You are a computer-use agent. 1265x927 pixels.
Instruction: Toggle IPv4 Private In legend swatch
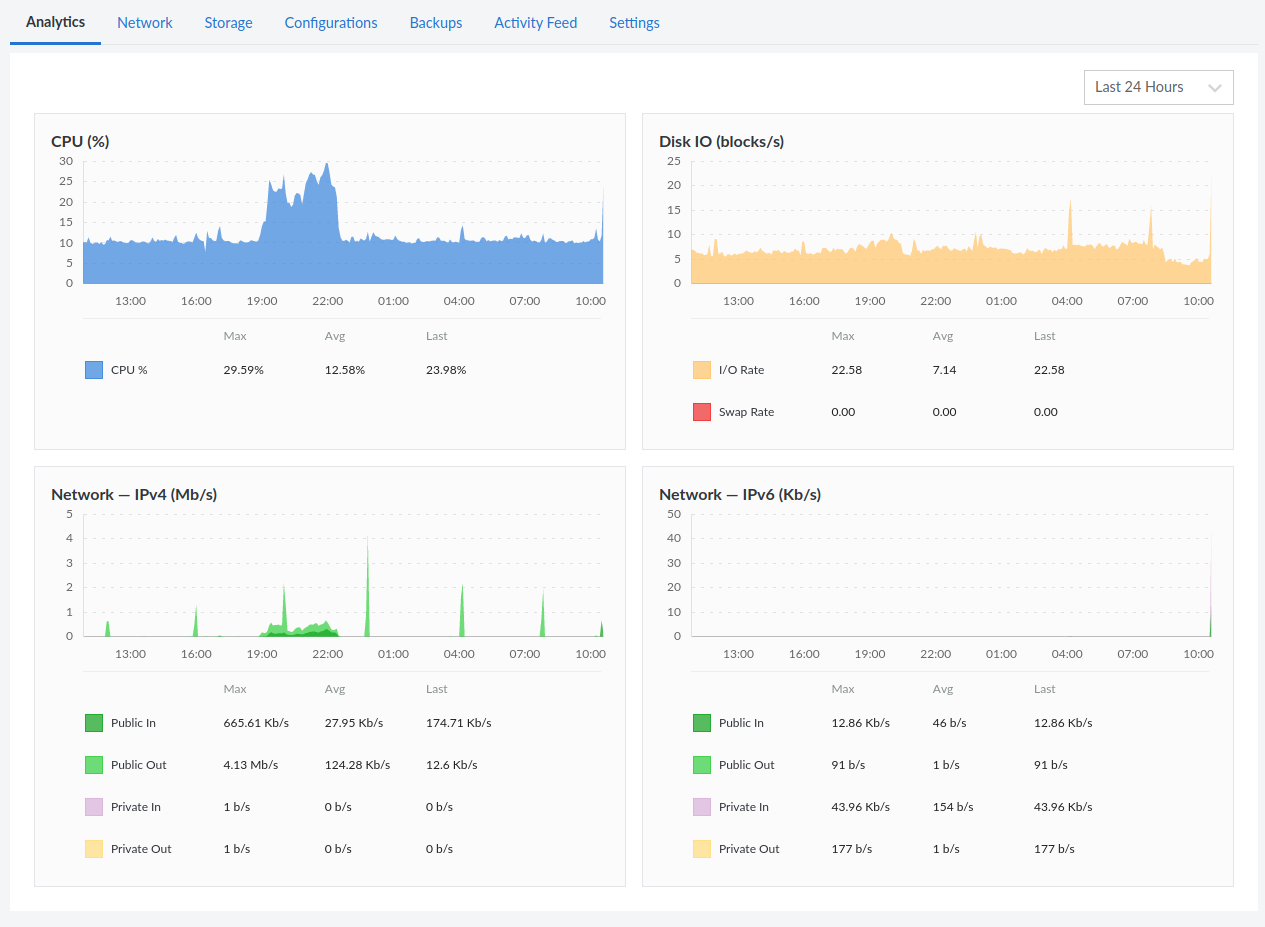94,807
